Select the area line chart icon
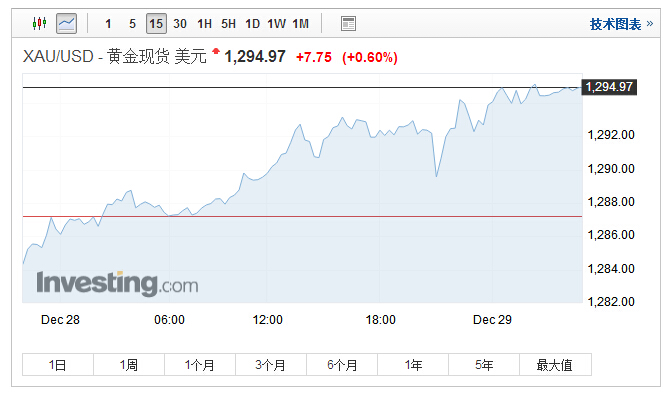Viewport: 670px width, 397px height. pyautogui.click(x=67, y=23)
